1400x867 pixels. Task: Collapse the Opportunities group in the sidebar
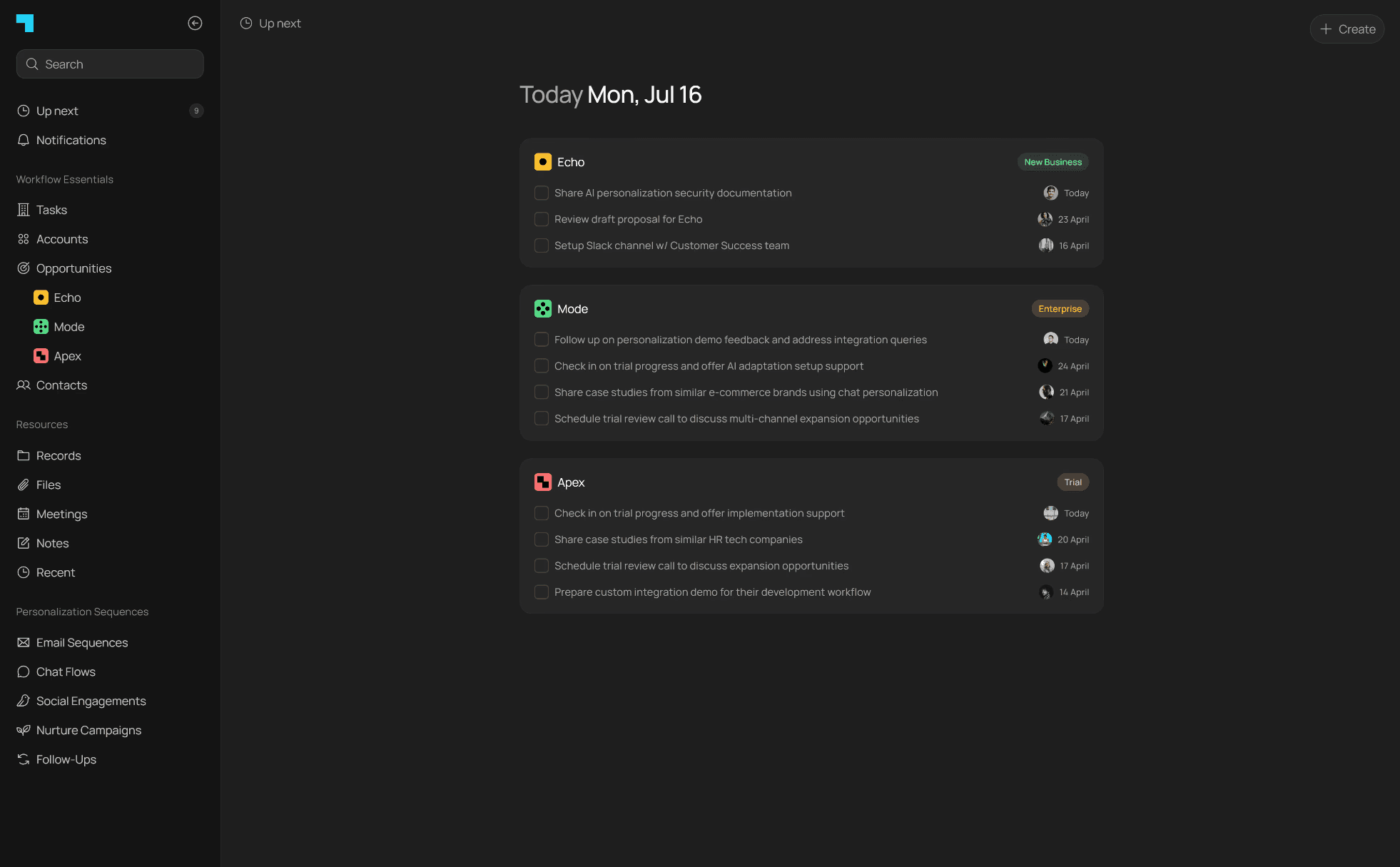(73, 268)
